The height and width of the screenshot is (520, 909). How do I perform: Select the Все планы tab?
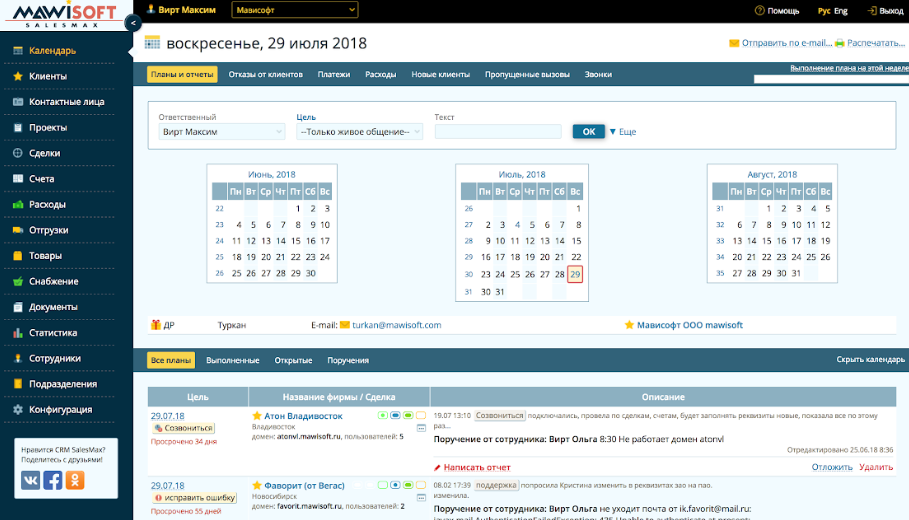pyautogui.click(x=171, y=360)
